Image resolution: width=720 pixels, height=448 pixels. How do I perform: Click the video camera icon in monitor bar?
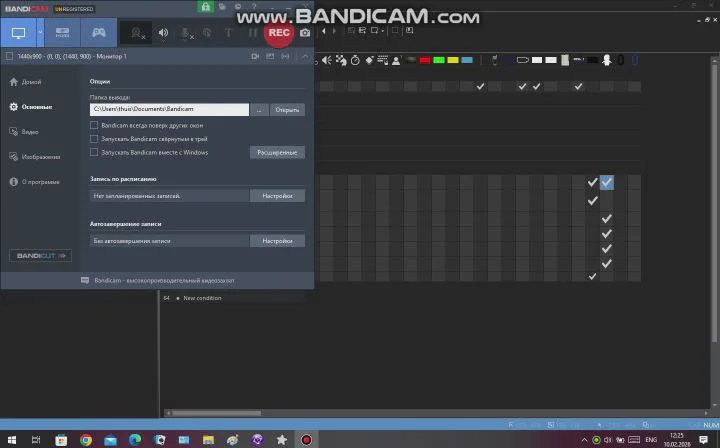pyautogui.click(x=255, y=56)
